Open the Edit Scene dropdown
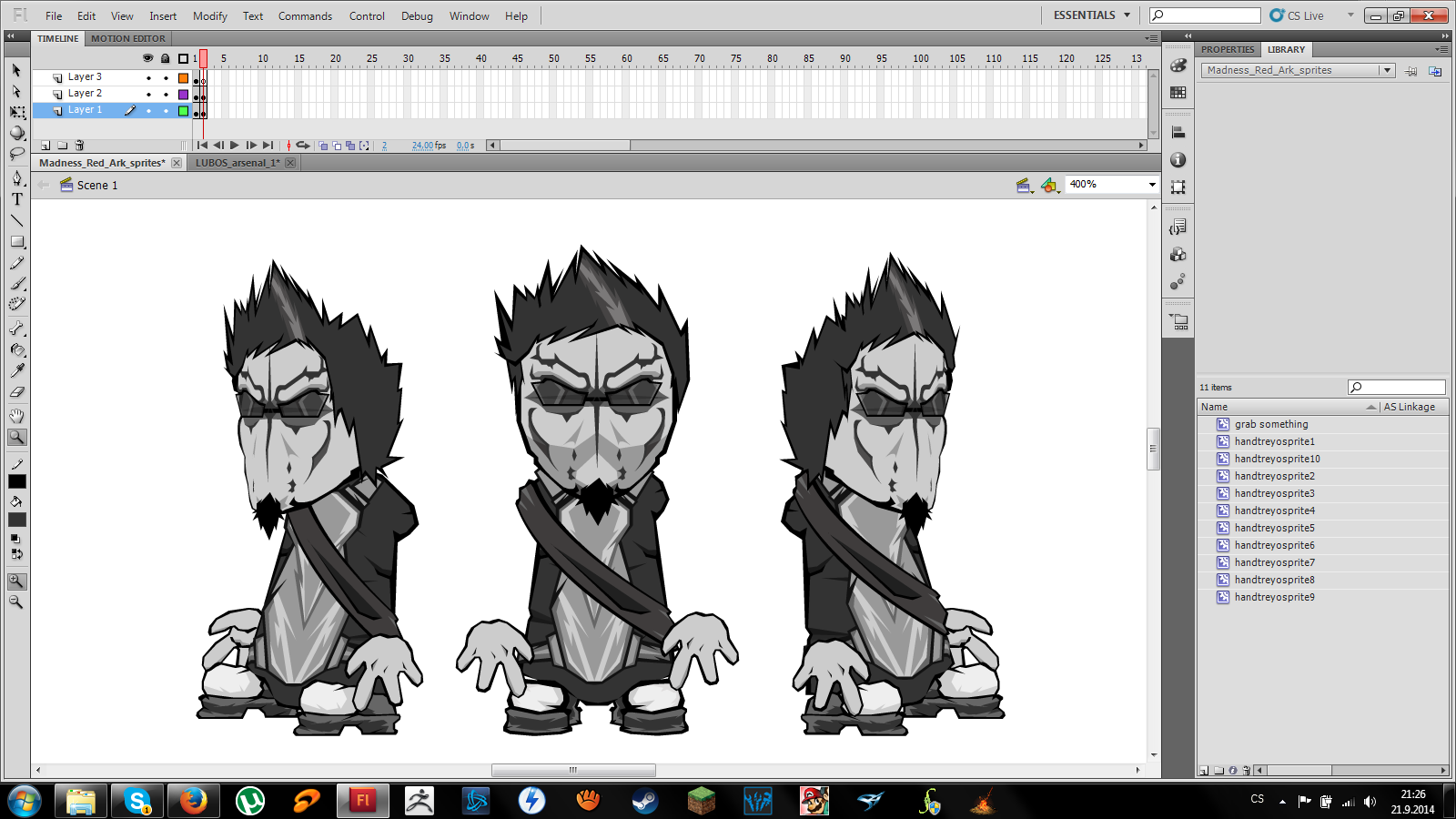The image size is (1456, 819). (1025, 185)
